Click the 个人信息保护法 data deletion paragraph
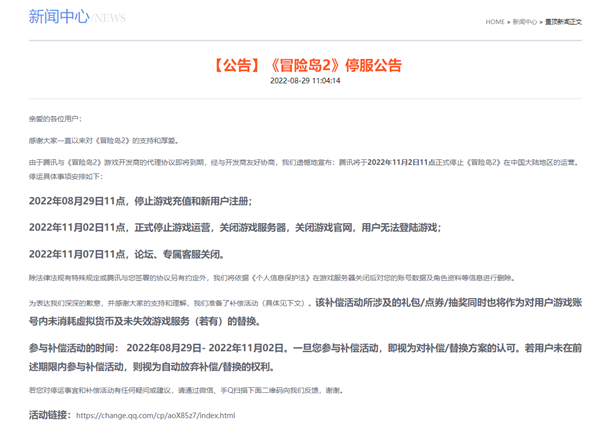Image resolution: width=600 pixels, height=427 pixels. (272, 278)
